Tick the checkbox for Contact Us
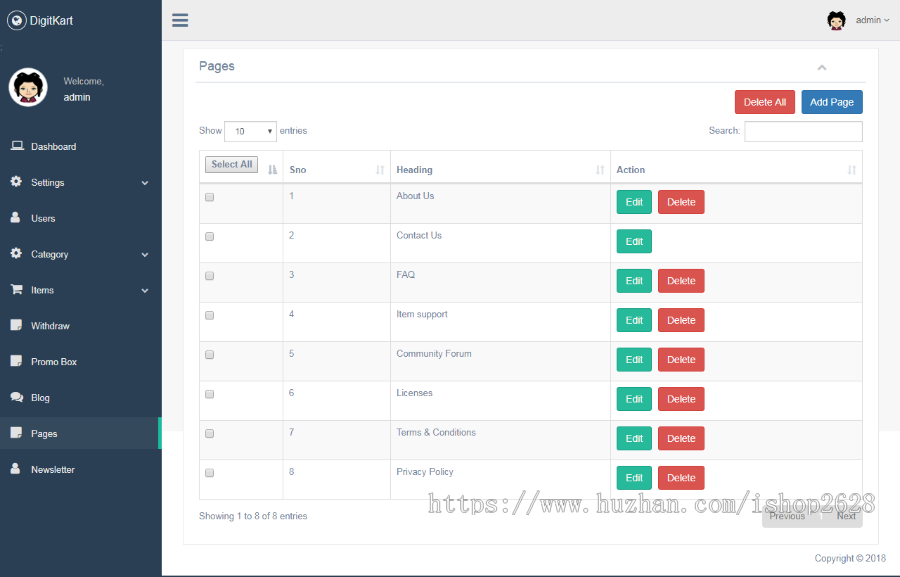900x577 pixels. 210,237
